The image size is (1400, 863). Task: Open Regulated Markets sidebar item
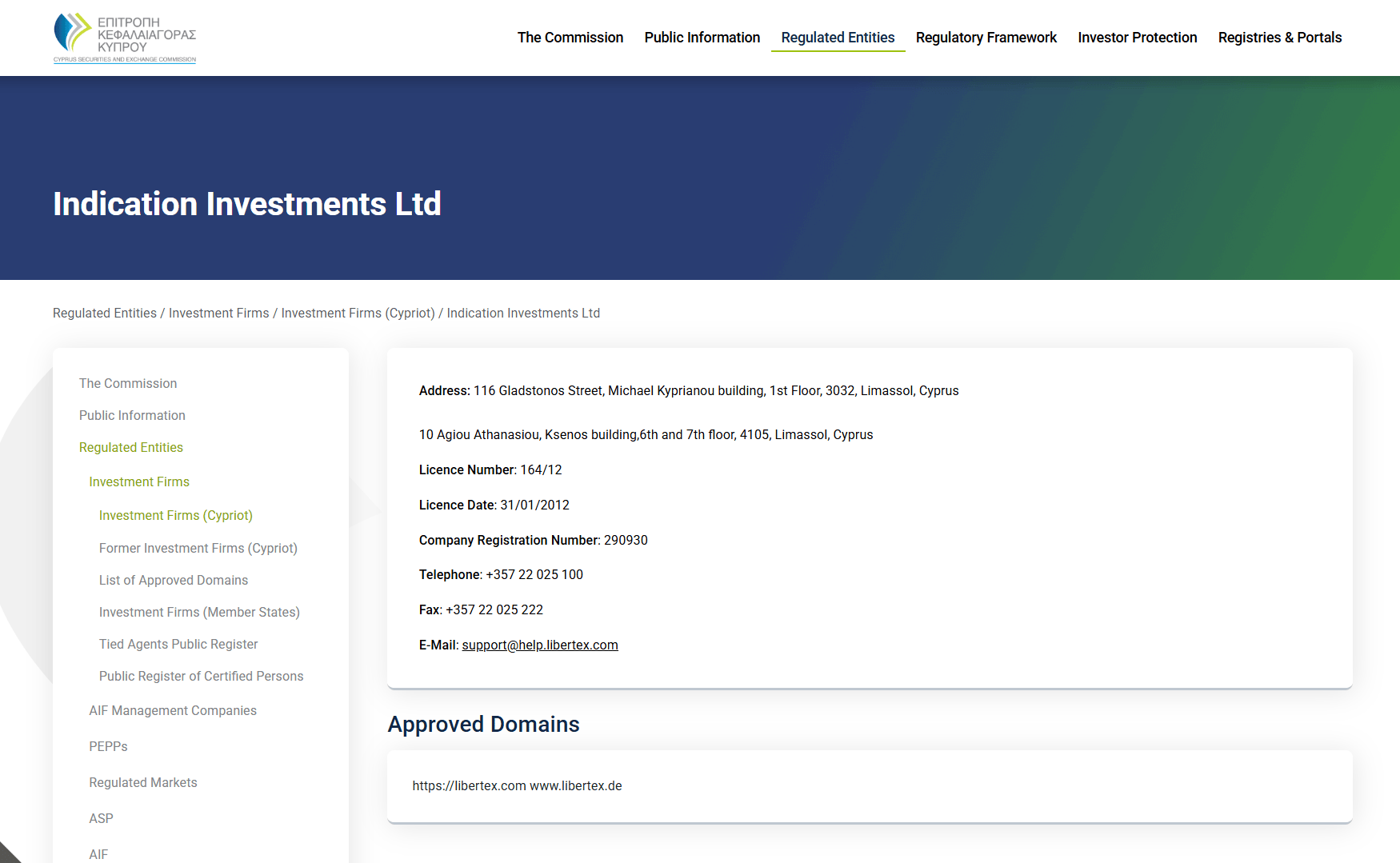tap(143, 783)
